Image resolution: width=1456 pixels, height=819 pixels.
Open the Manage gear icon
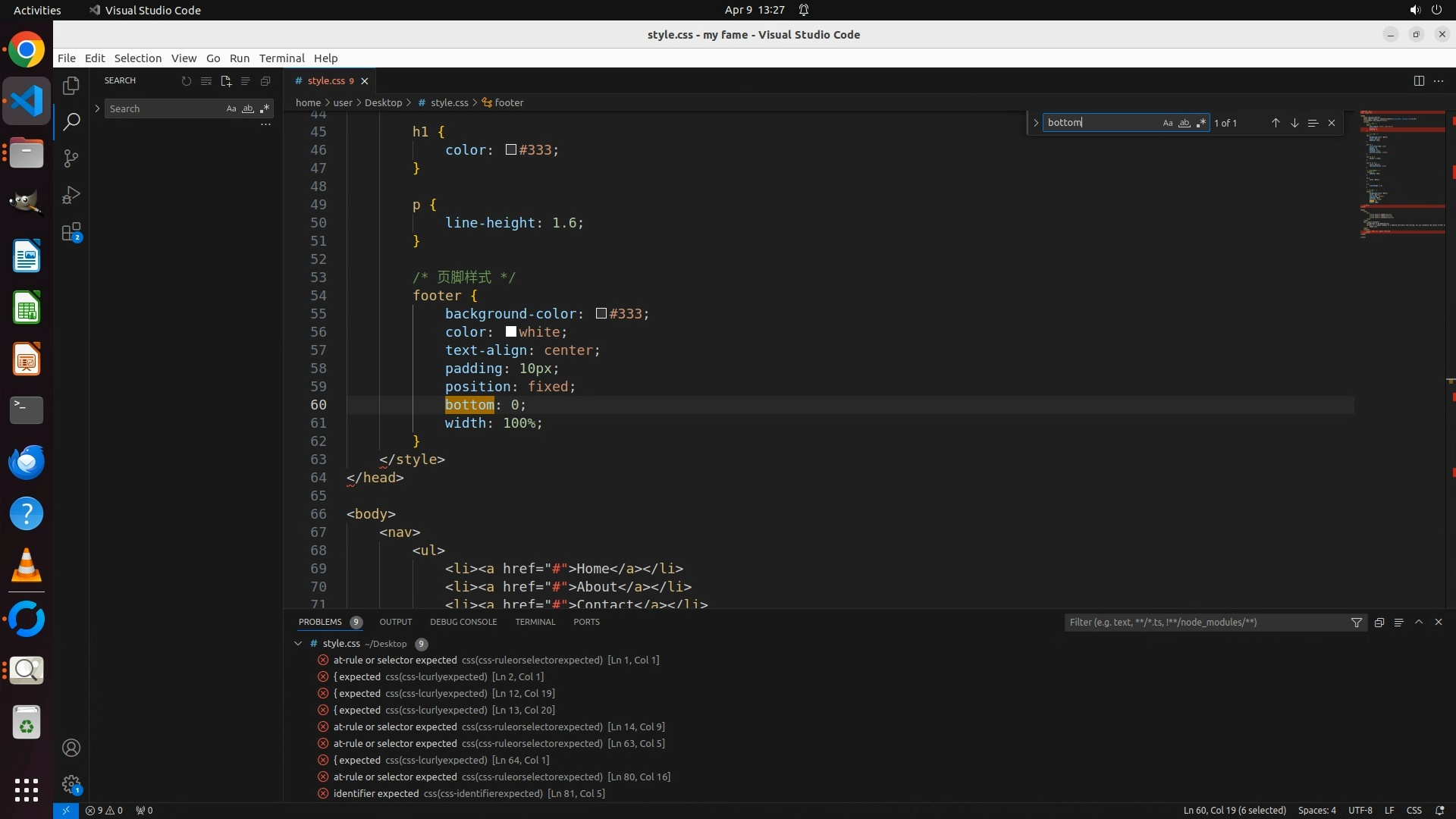pos(71,784)
